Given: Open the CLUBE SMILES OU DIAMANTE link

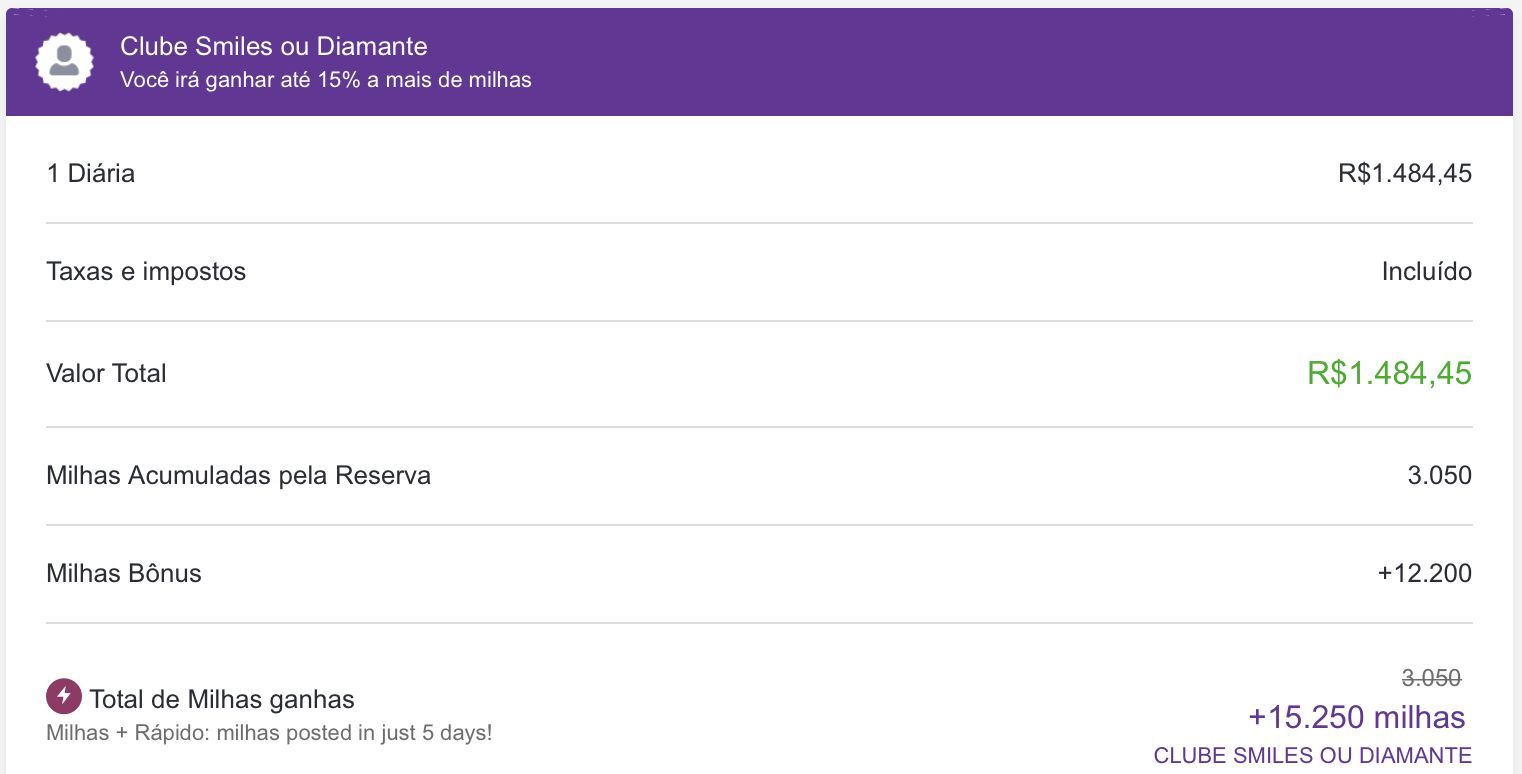Looking at the screenshot, I should 1312,756.
